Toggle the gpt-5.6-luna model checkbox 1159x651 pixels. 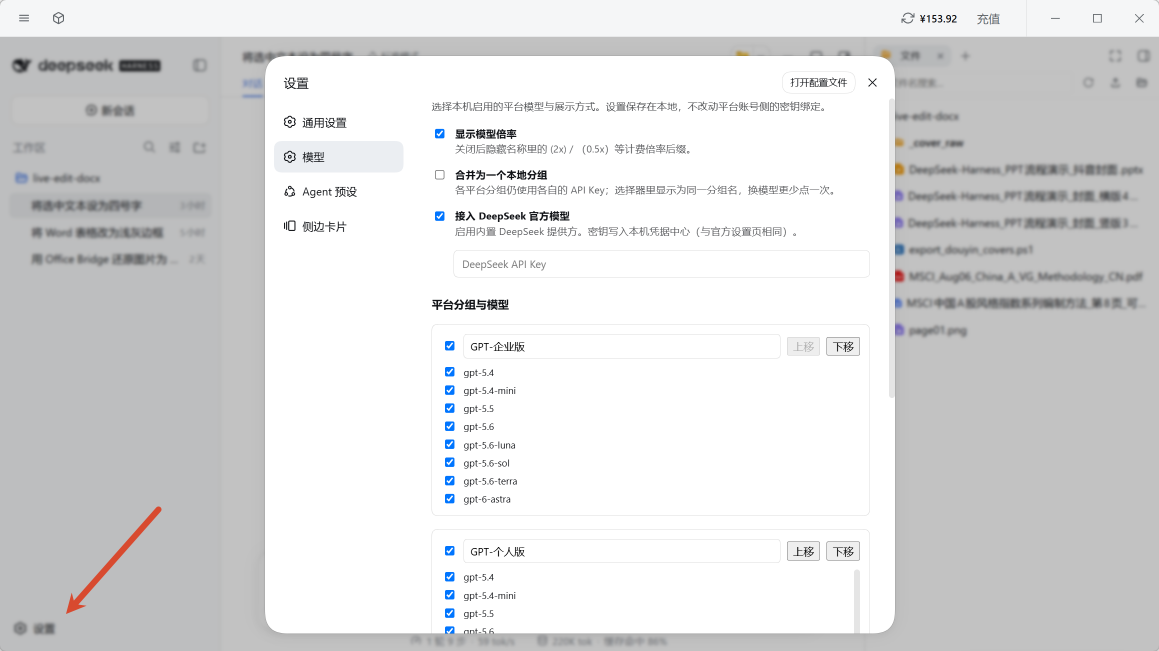pos(449,445)
